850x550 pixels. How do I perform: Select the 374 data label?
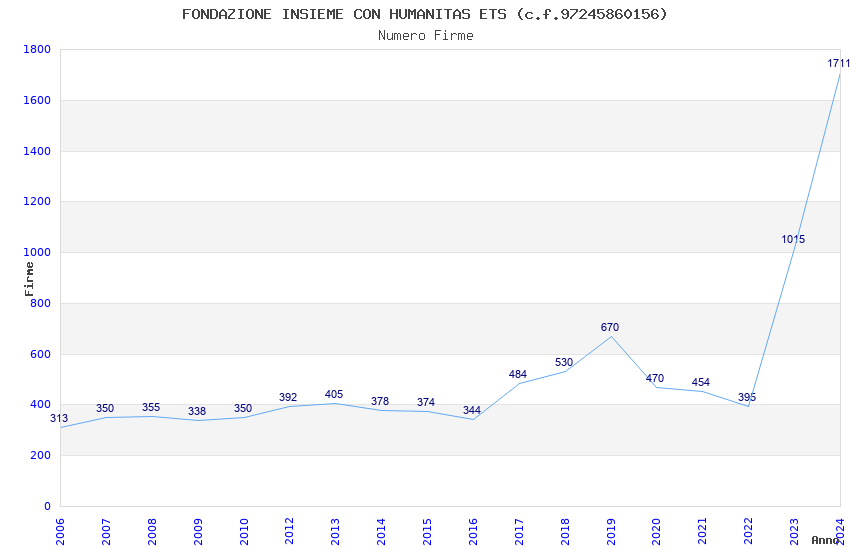coord(426,402)
